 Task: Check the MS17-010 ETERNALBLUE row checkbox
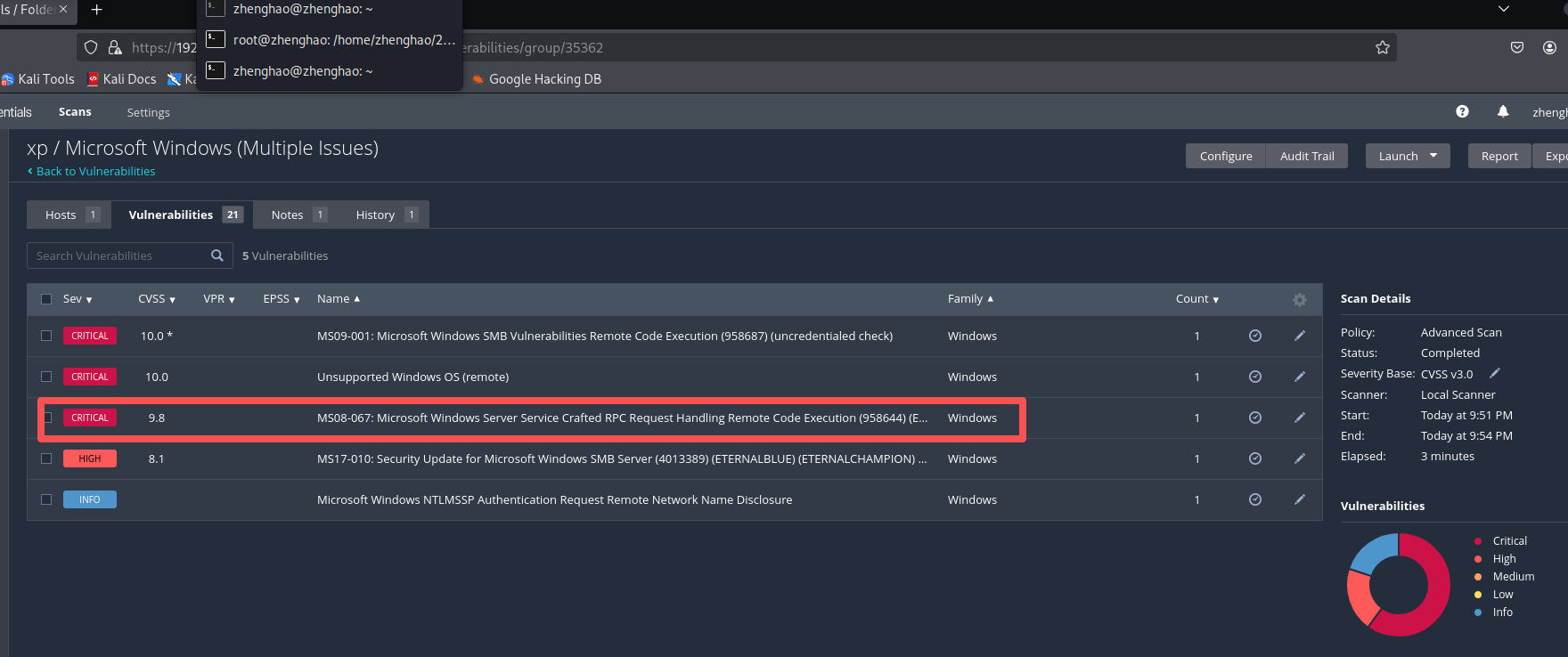46,458
